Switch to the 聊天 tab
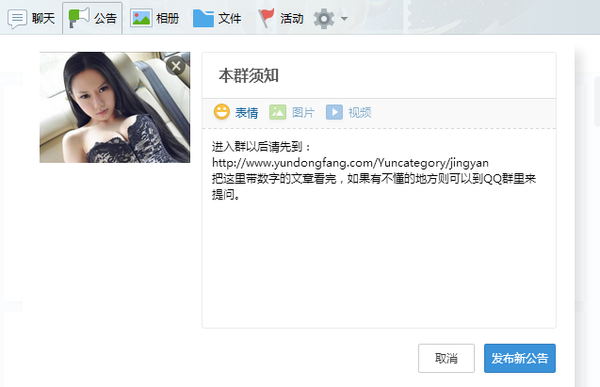Image resolution: width=600 pixels, height=387 pixels. click(x=43, y=18)
